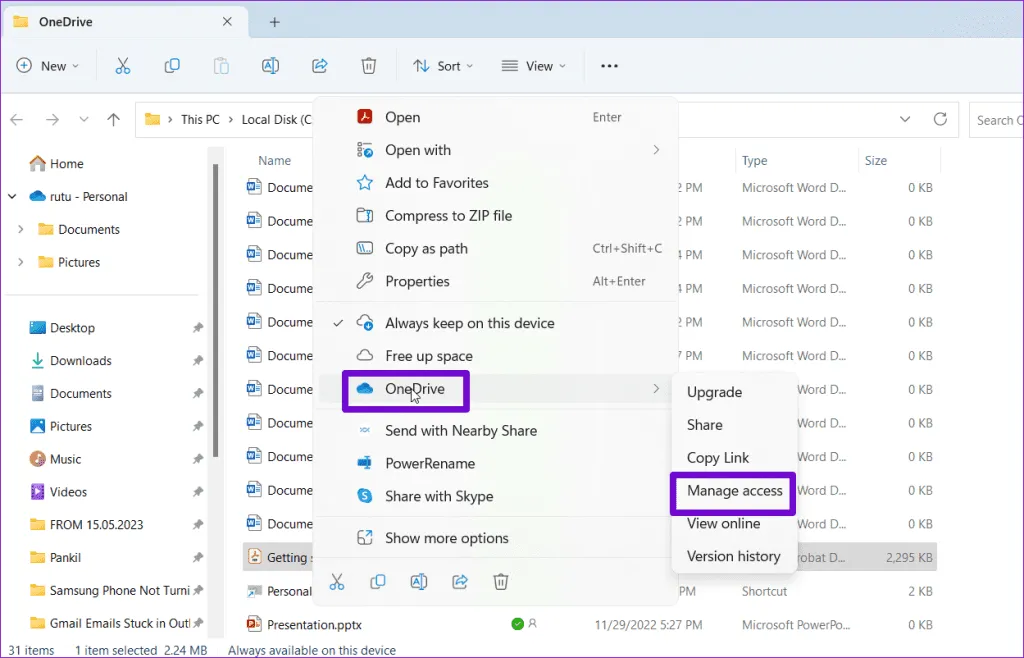The width and height of the screenshot is (1024, 658).
Task: Select Manage access in OneDrive submenu
Action: 734,491
